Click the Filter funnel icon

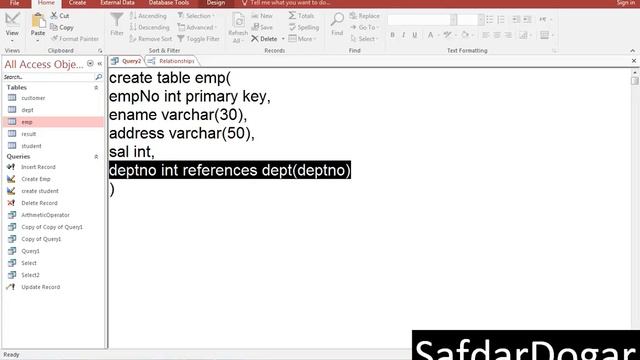[116, 24]
